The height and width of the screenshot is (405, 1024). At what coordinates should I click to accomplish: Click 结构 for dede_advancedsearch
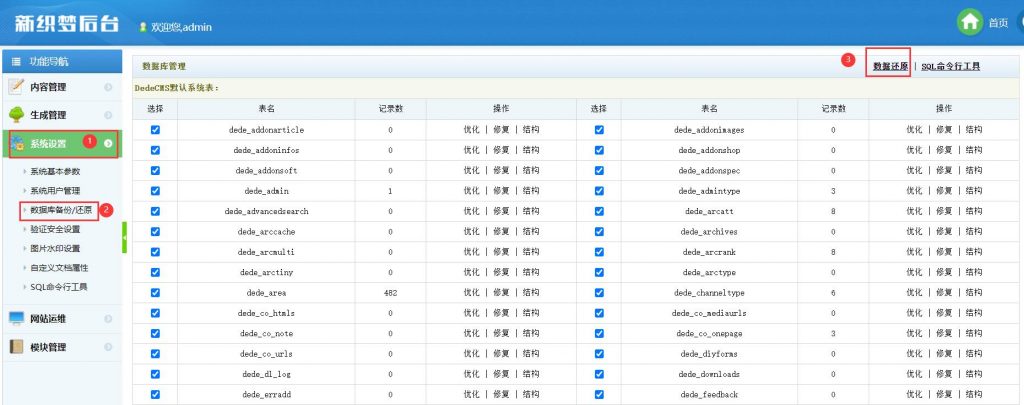point(531,211)
